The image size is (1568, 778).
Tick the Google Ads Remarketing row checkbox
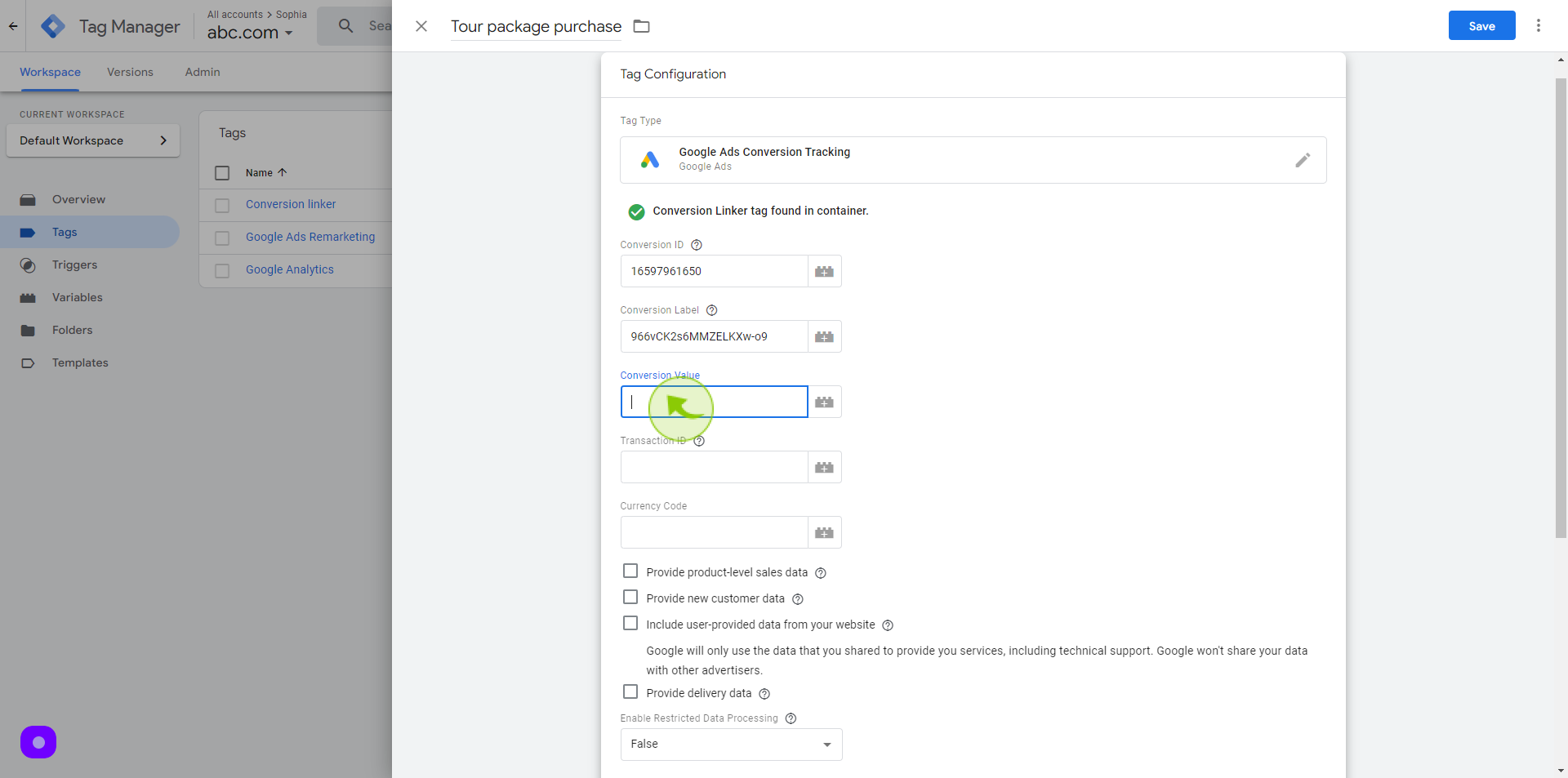(x=222, y=238)
